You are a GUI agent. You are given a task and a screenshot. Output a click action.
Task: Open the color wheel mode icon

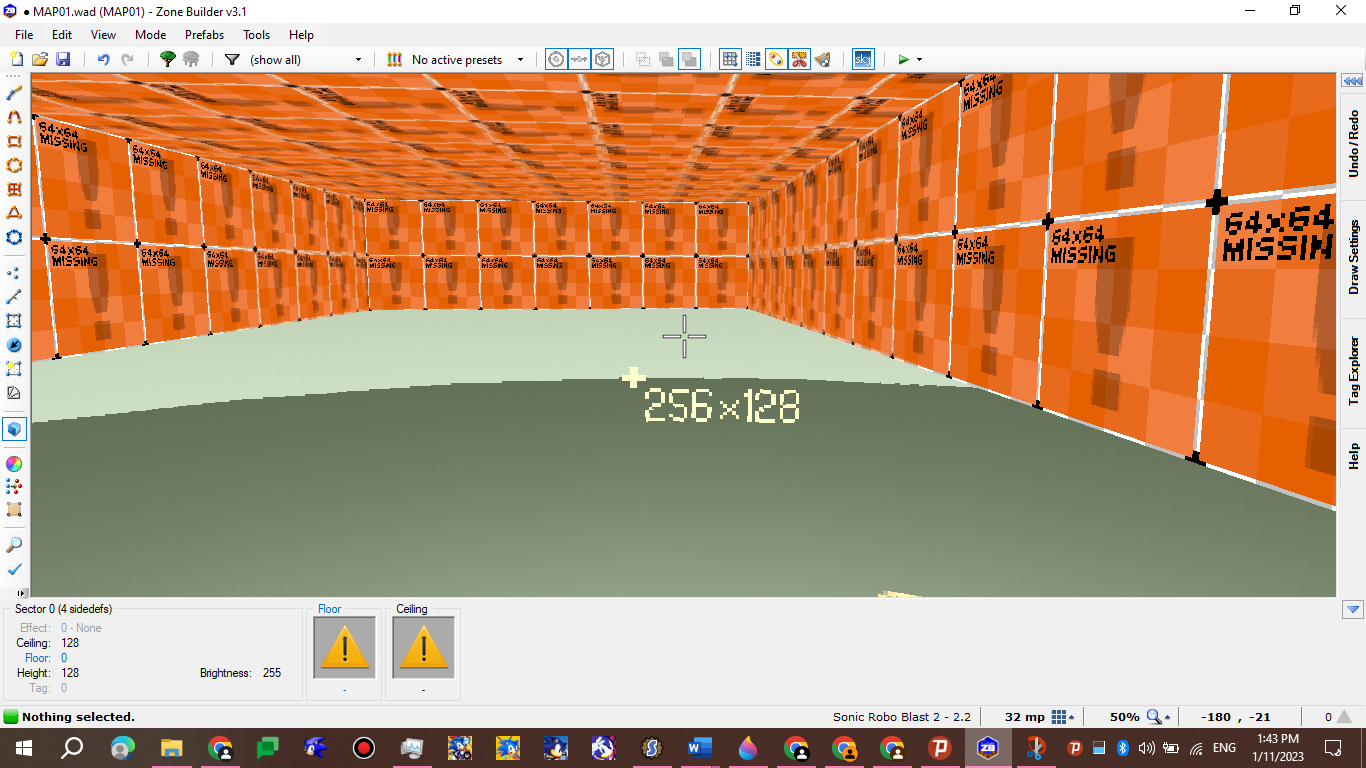point(14,463)
